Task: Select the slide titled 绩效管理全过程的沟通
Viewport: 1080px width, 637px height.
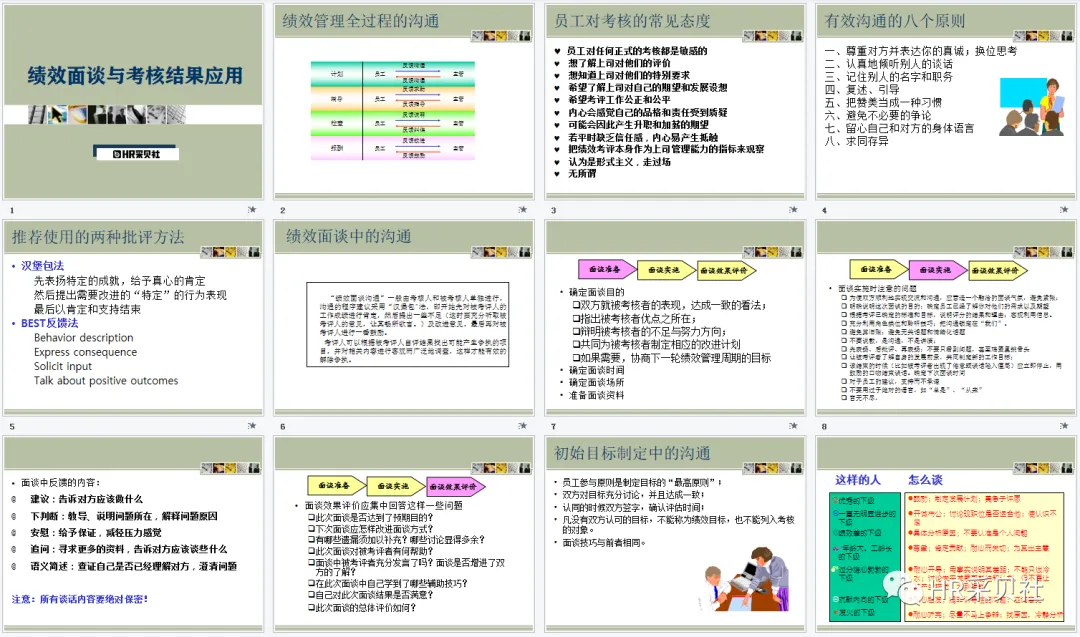Action: point(404,102)
